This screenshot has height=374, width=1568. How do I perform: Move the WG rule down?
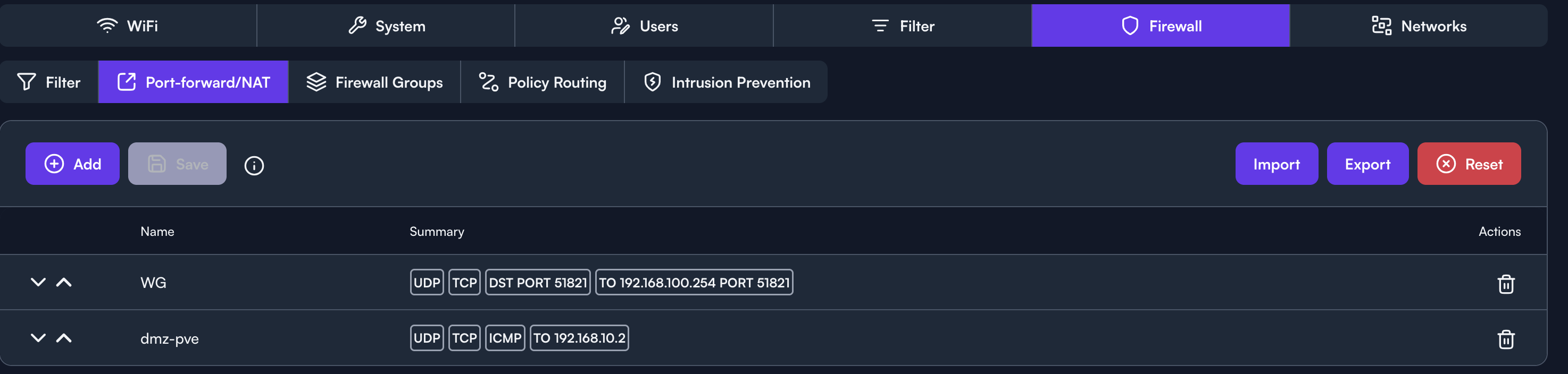point(38,282)
